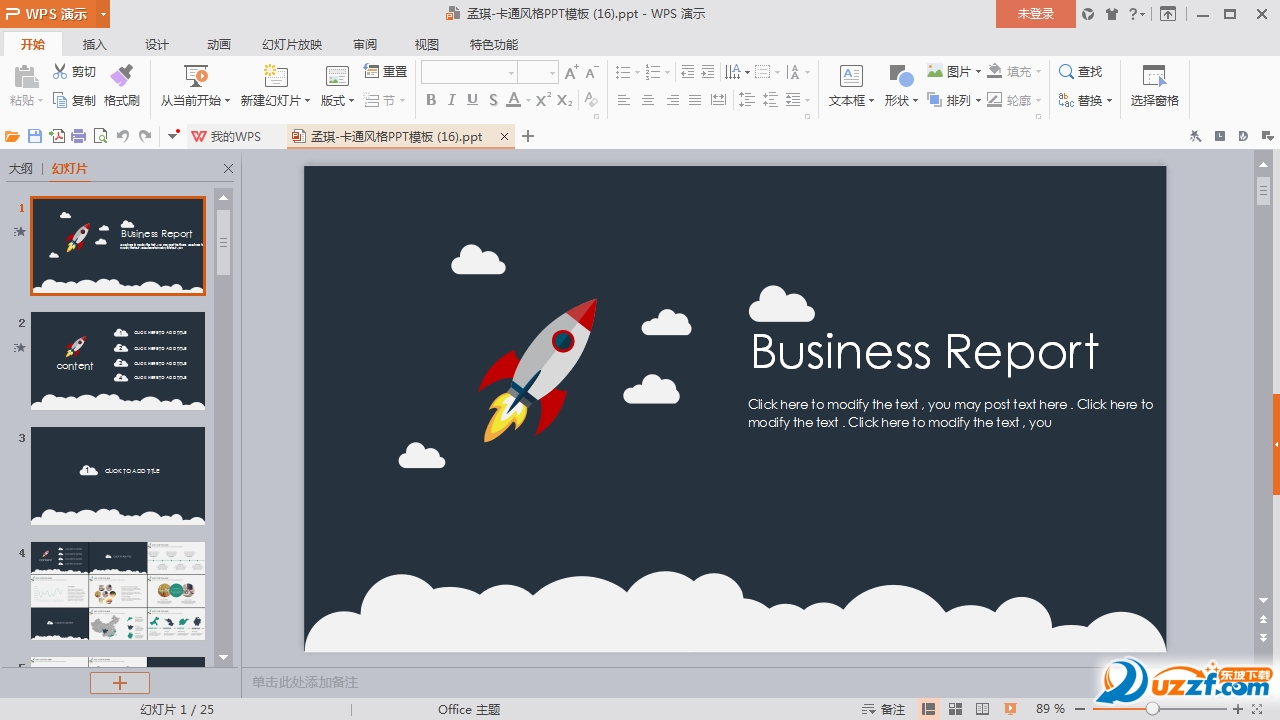Screen dimensions: 1280x720
Task: Click Increase Indent icon
Action: point(708,72)
